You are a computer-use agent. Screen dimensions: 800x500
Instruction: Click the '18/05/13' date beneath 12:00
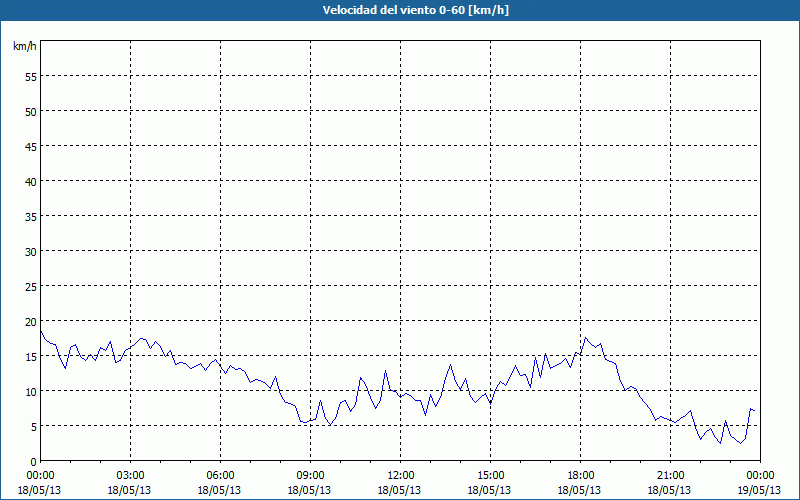click(x=399, y=490)
